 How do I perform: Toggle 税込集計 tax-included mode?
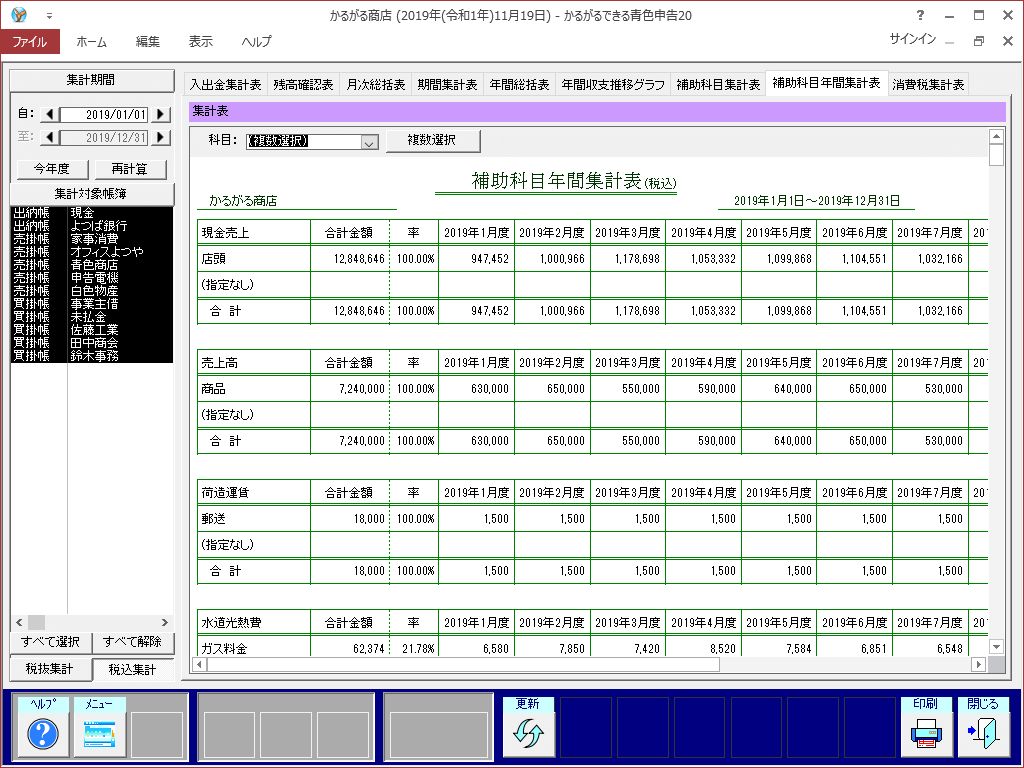133,670
